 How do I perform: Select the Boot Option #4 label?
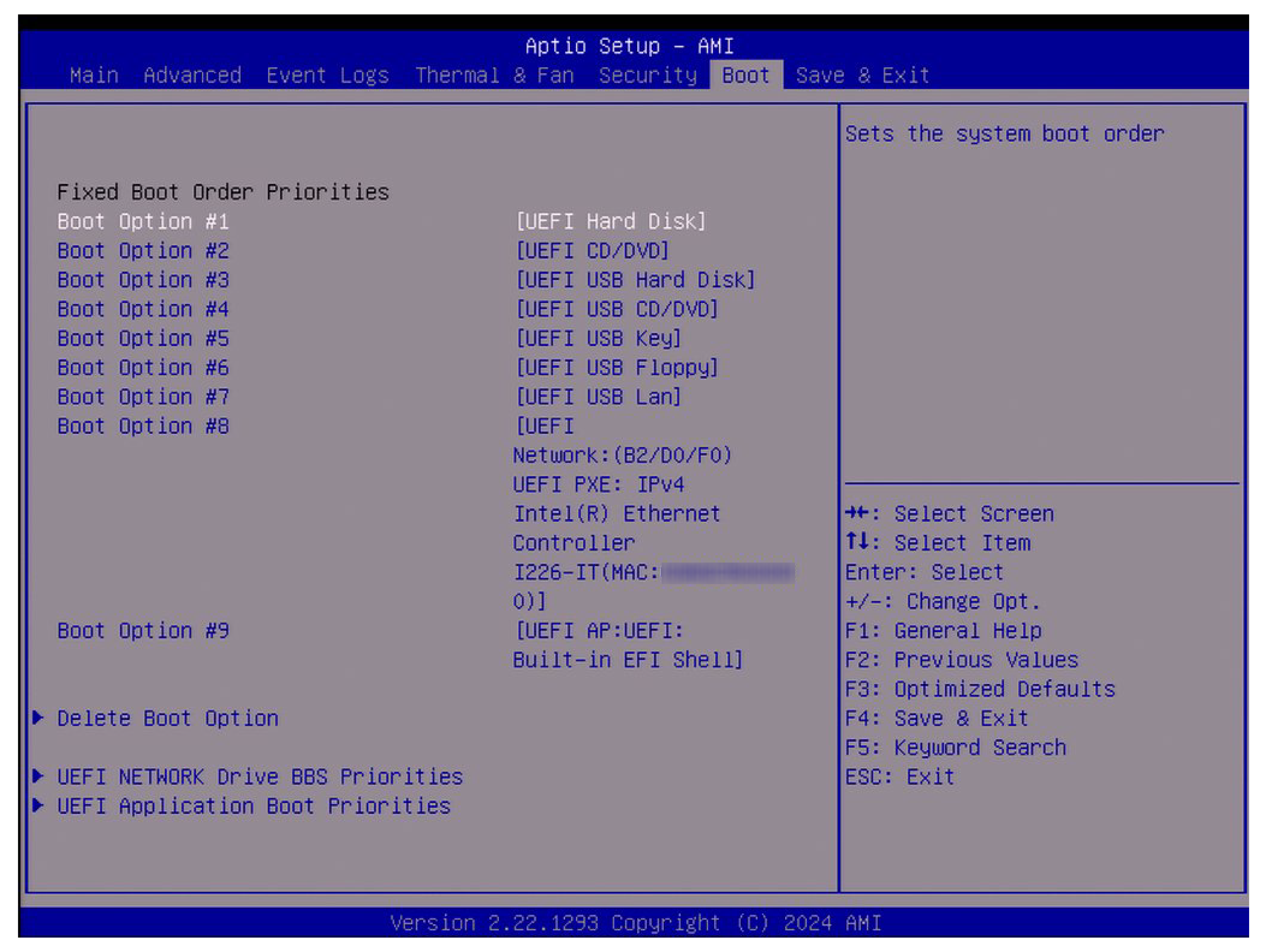[143, 309]
